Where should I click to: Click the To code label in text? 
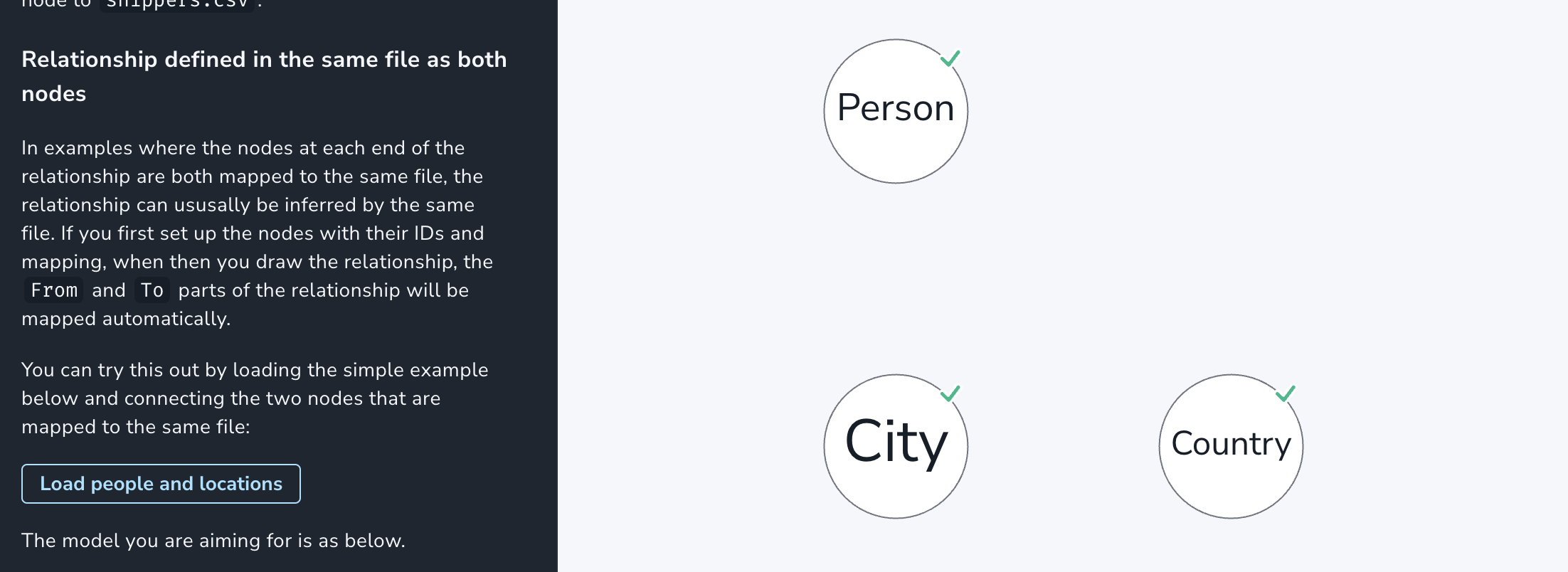click(152, 290)
